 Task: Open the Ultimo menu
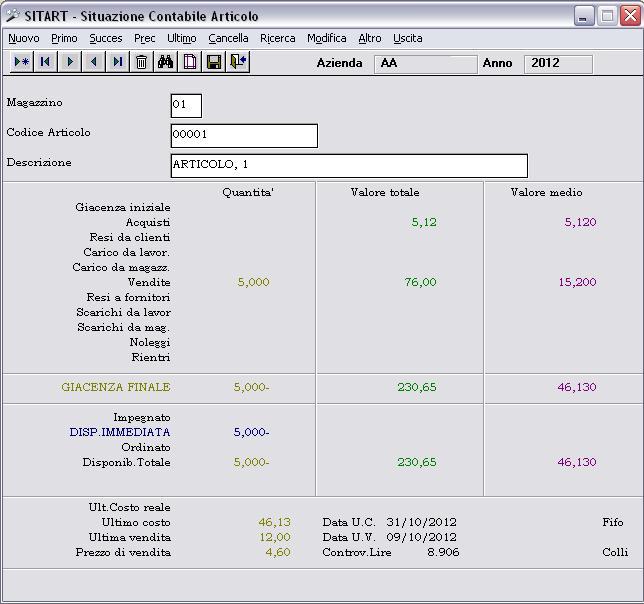coord(182,38)
